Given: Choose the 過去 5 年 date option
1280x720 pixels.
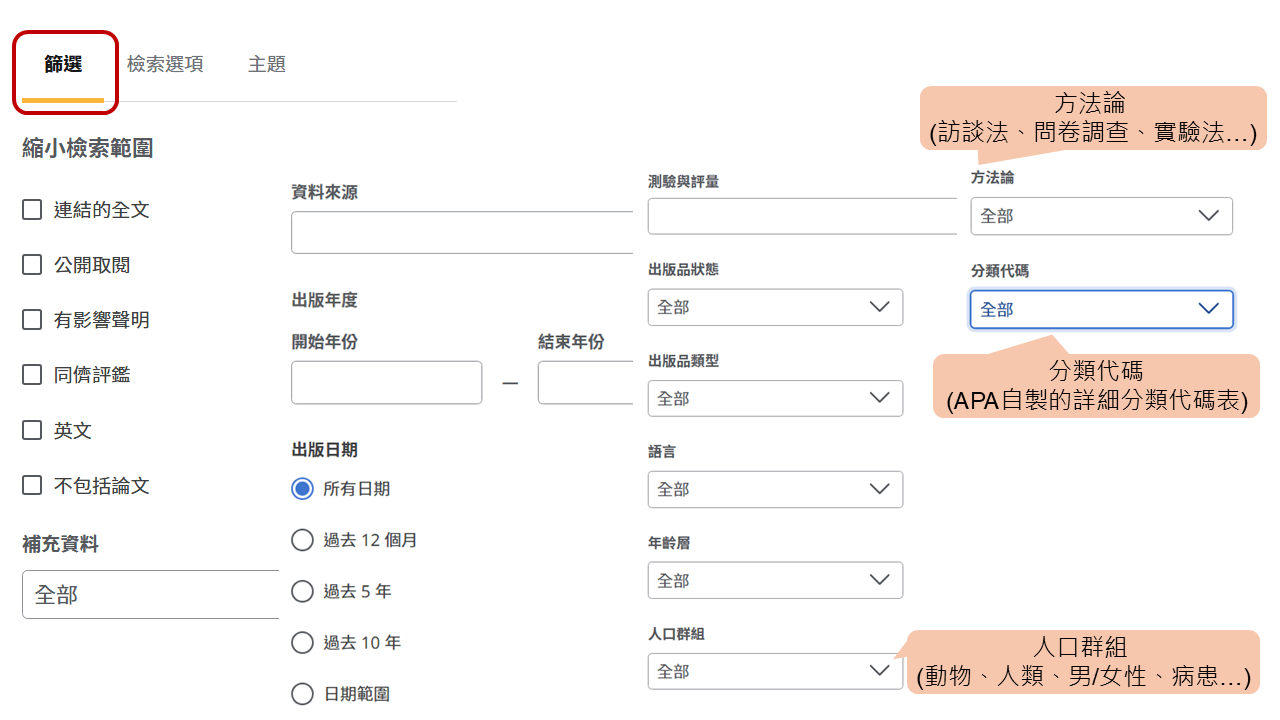Looking at the screenshot, I should coord(302,591).
